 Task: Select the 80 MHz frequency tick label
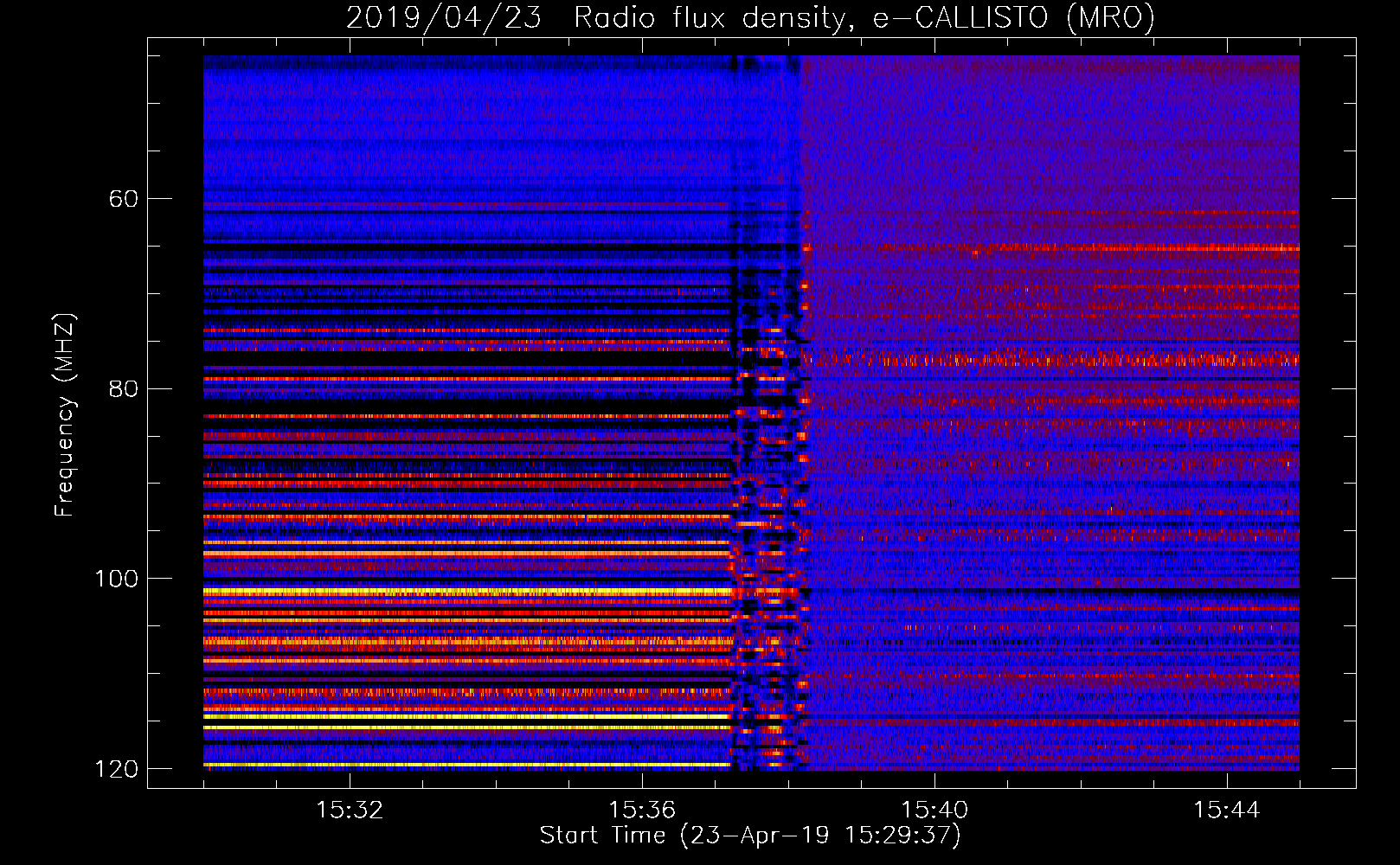click(124, 388)
